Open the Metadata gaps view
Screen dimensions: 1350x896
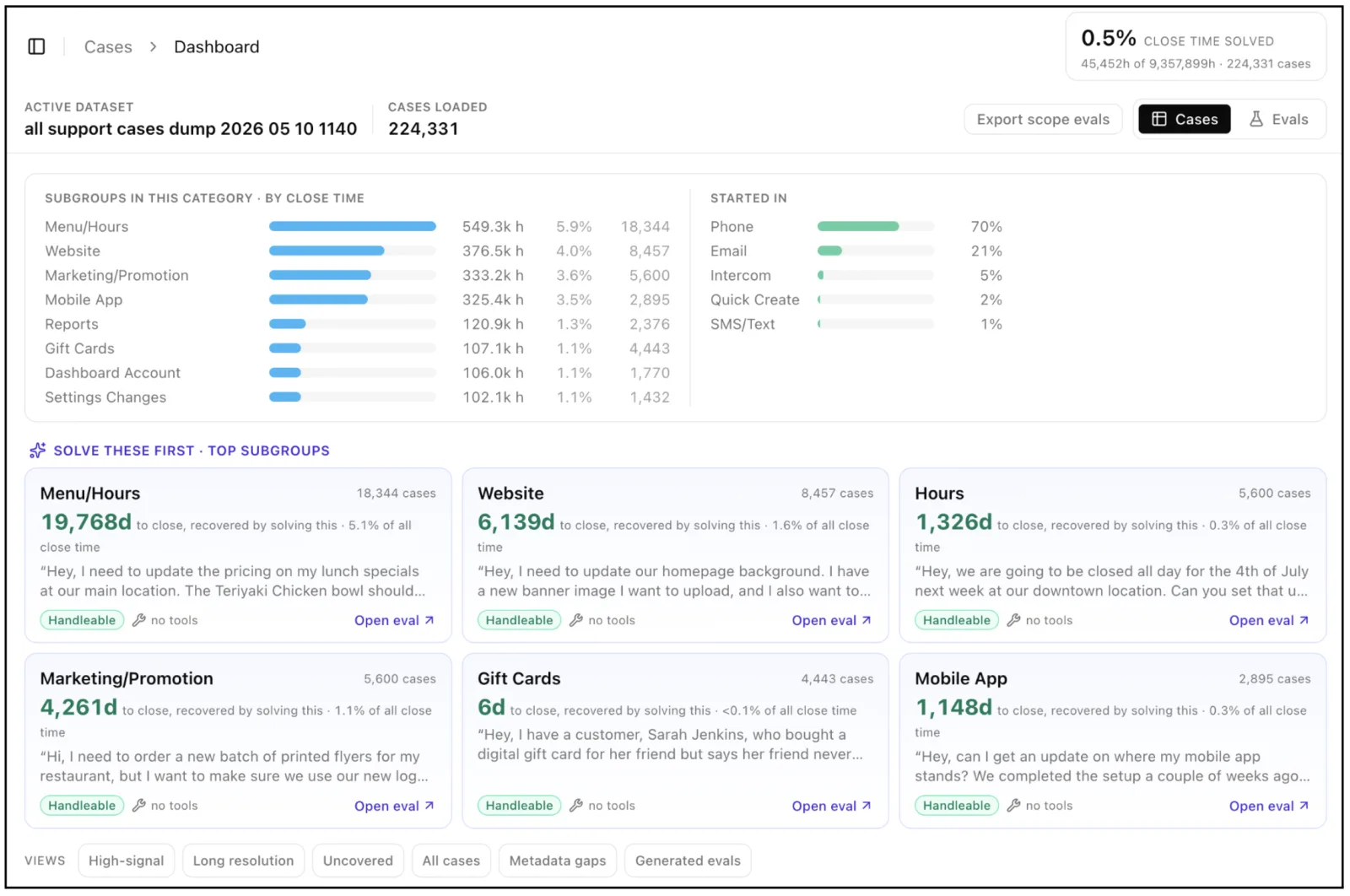click(558, 861)
